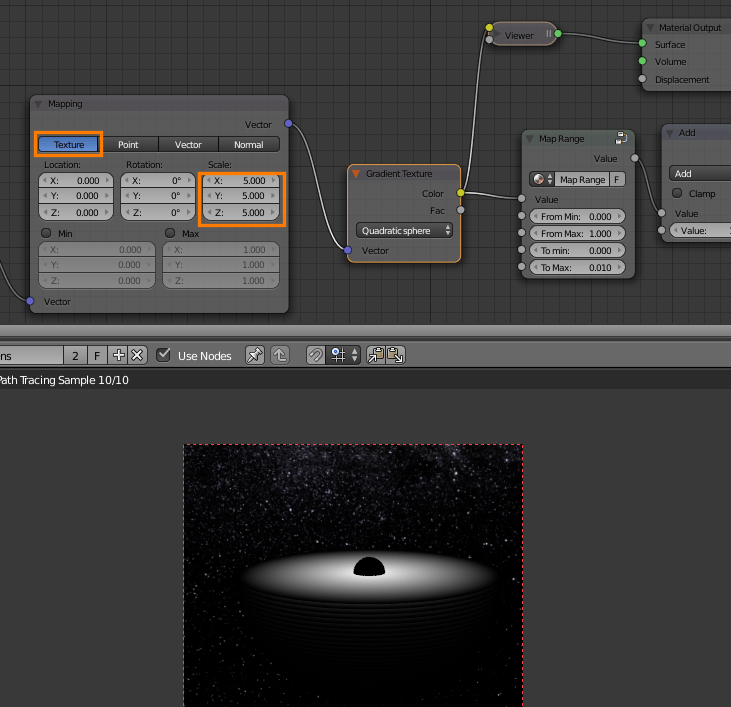The width and height of the screenshot is (731, 707).
Task: Collapse the Mapping node with its triangle
Action: (x=39, y=104)
